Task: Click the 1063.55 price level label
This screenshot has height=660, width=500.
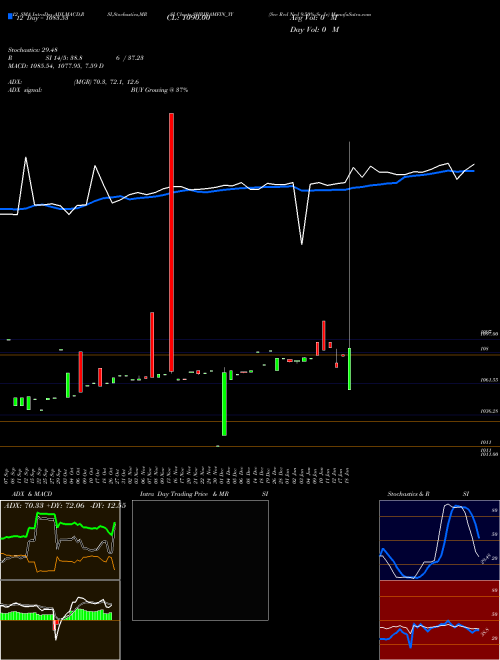Action: coord(489,380)
